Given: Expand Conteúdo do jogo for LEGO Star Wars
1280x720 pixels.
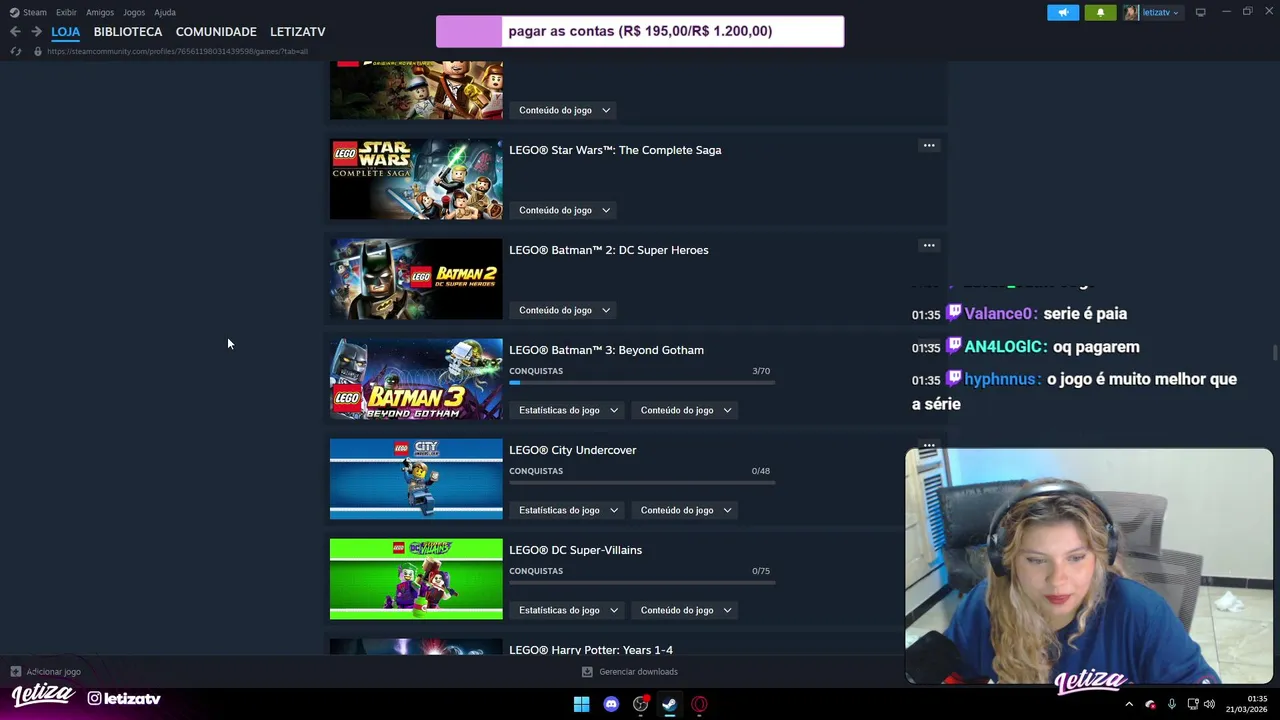Looking at the screenshot, I should 564,210.
